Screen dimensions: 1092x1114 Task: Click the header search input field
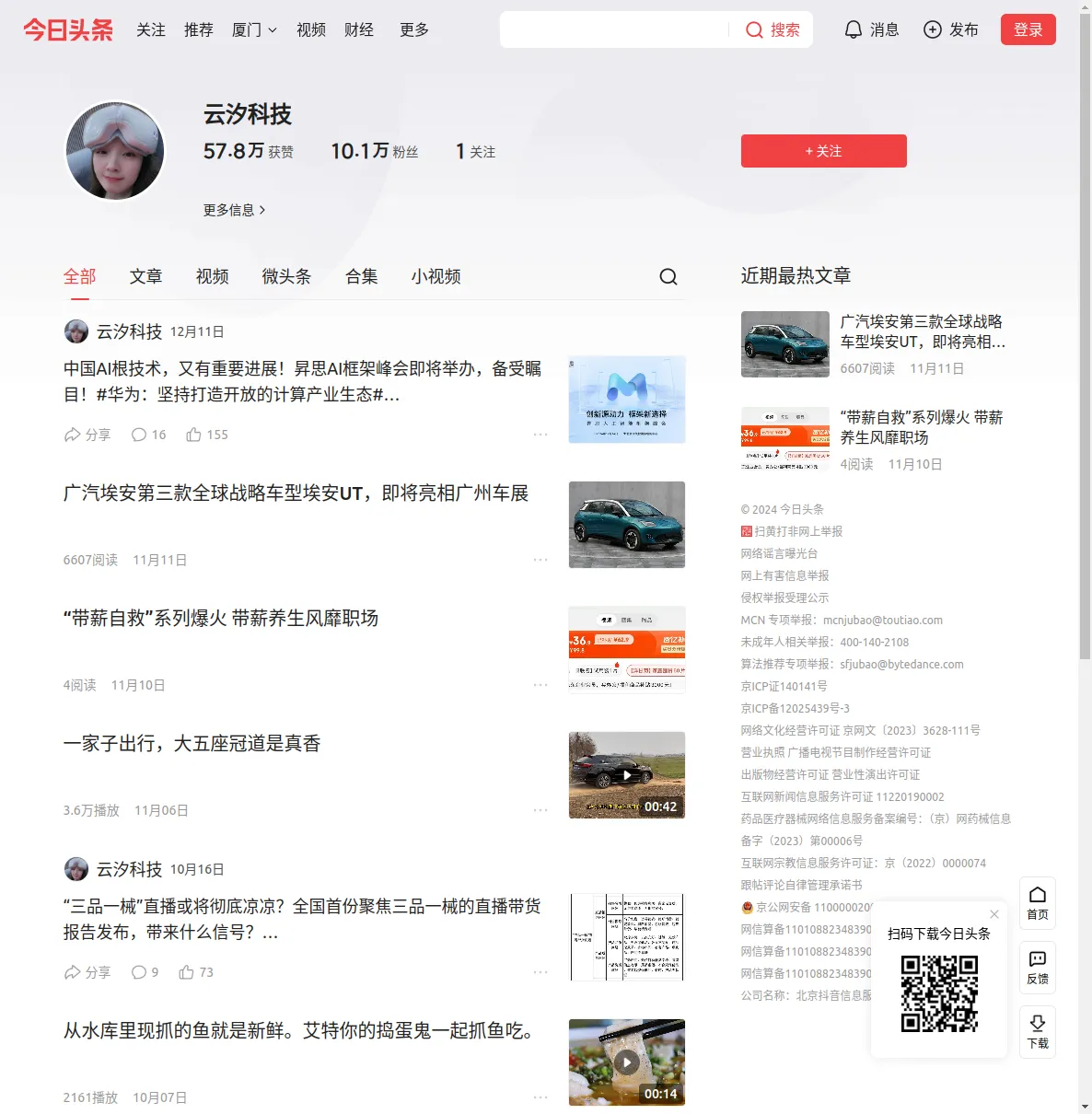[614, 29]
